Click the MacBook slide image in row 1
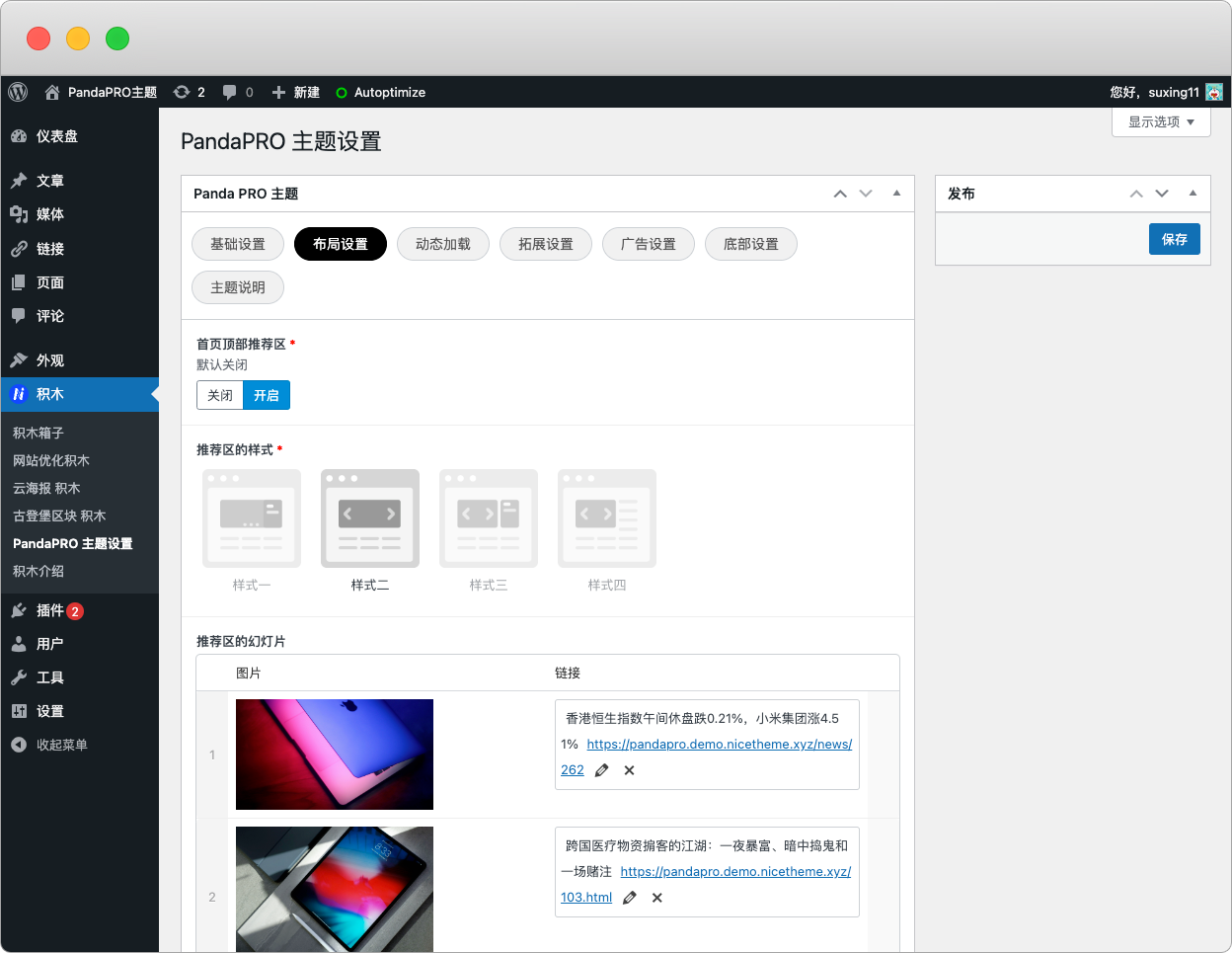The image size is (1232, 953). tap(335, 754)
